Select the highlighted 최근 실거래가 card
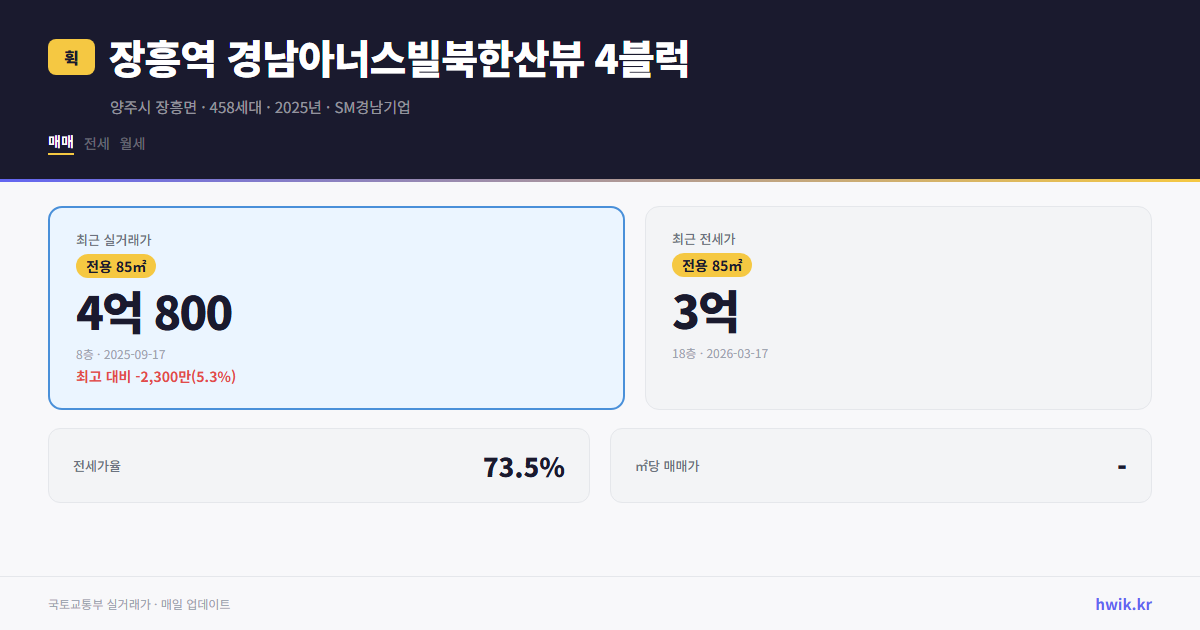1200x630 pixels. click(336, 307)
